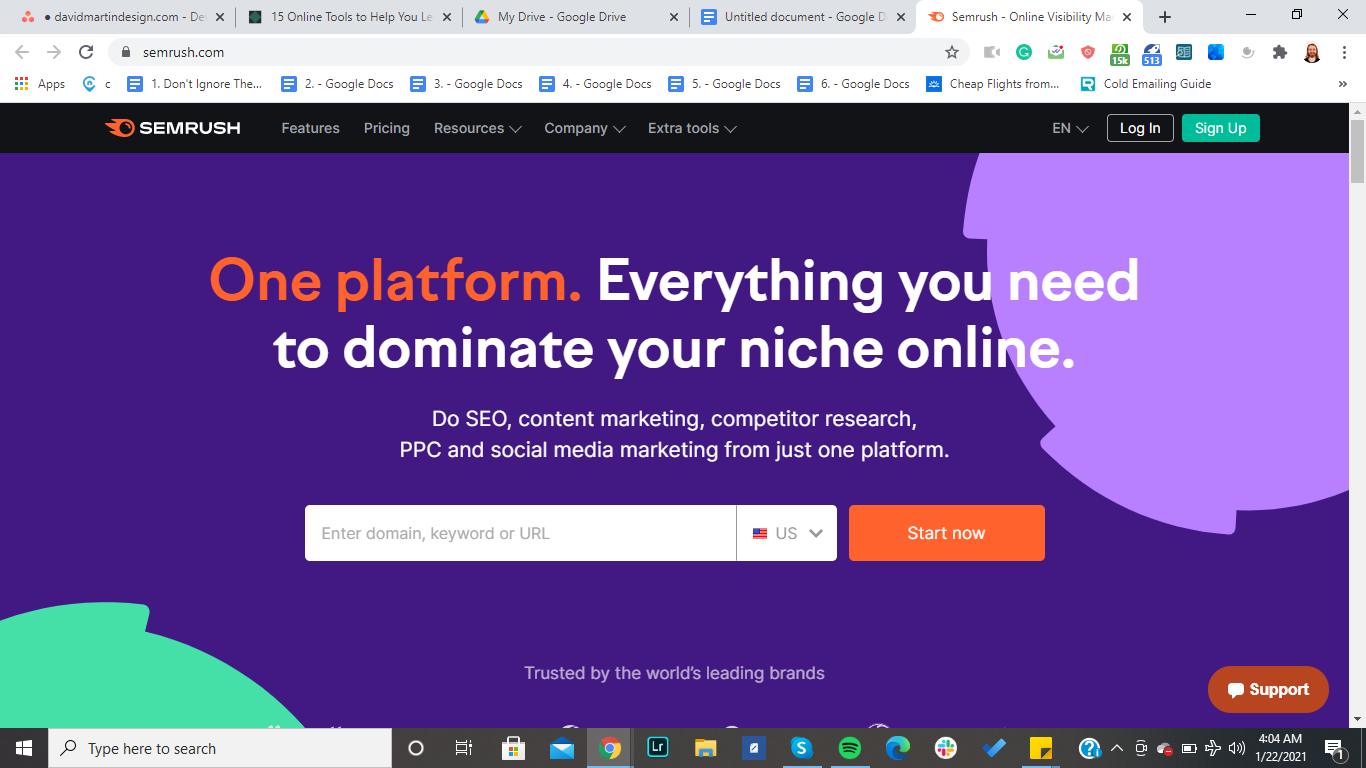
Task: Open the Extensions puzzle piece menu
Action: [x=1279, y=52]
